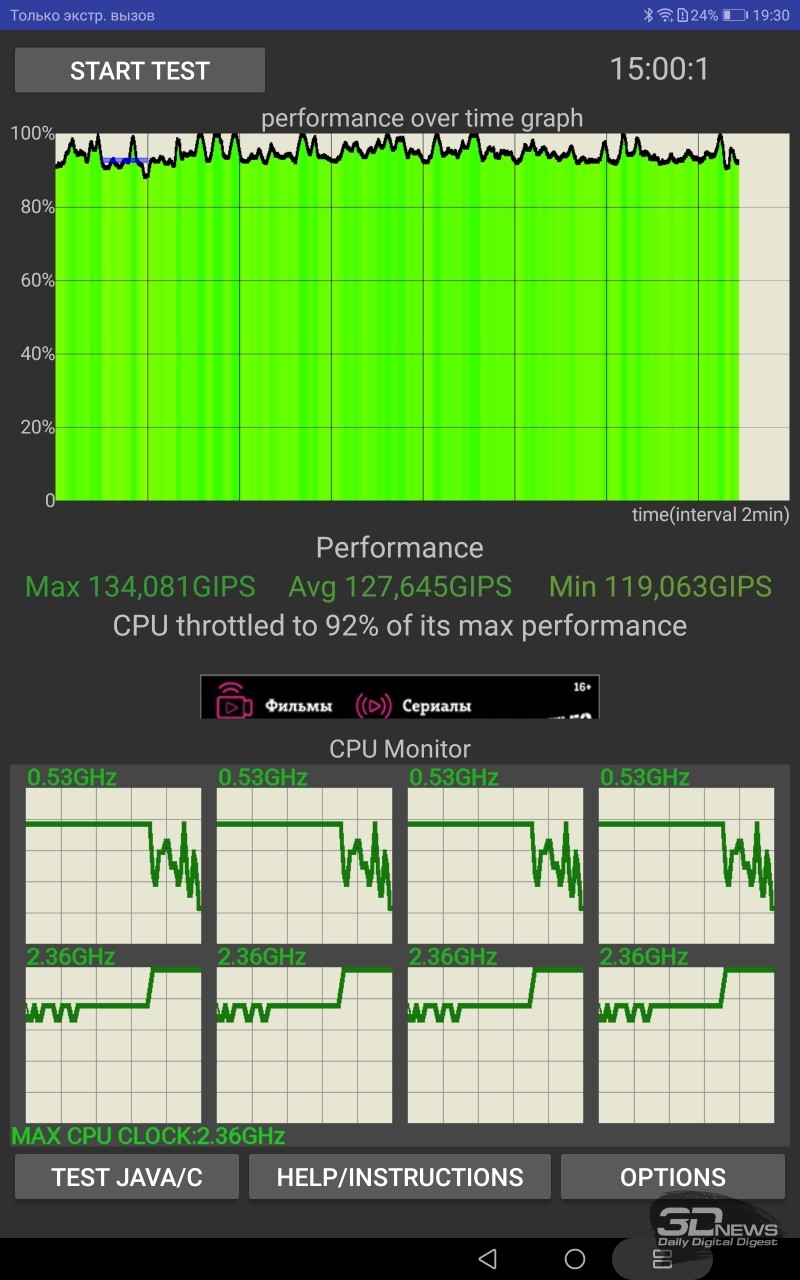Tap the battery indicator icon
Screen dimensions: 800x1280
pyautogui.click(x=735, y=15)
